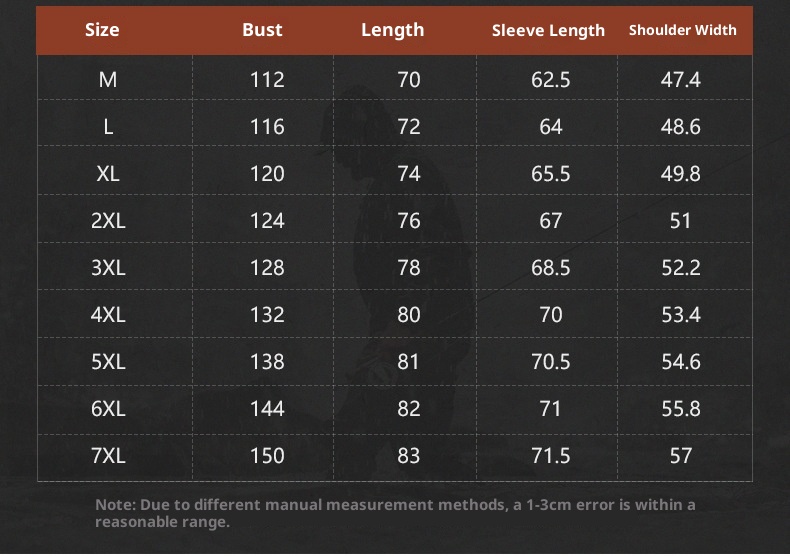
Task: Click bust value 116 for size L
Action: [x=267, y=126]
